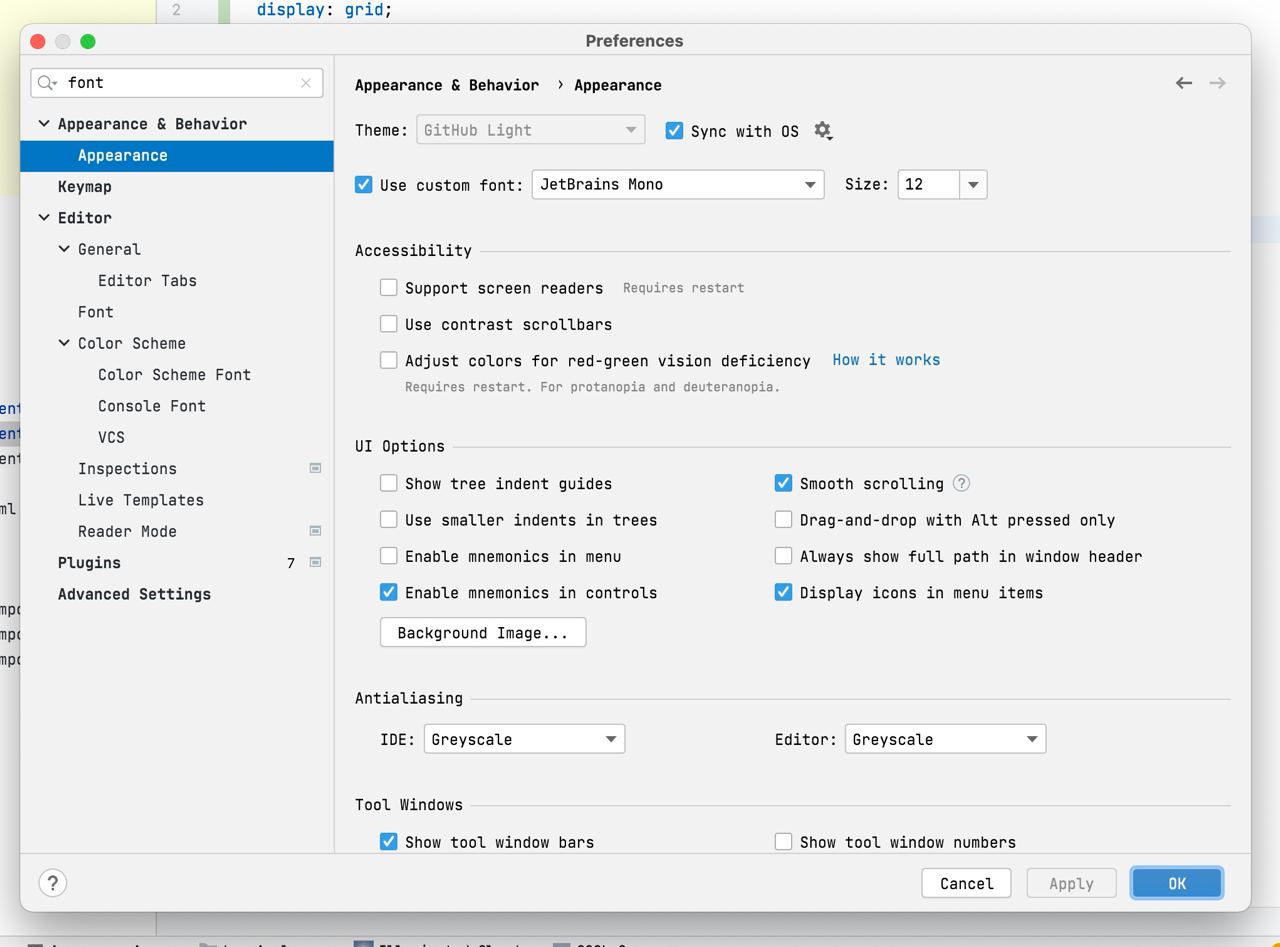Enable Support screen readers

pyautogui.click(x=389, y=288)
